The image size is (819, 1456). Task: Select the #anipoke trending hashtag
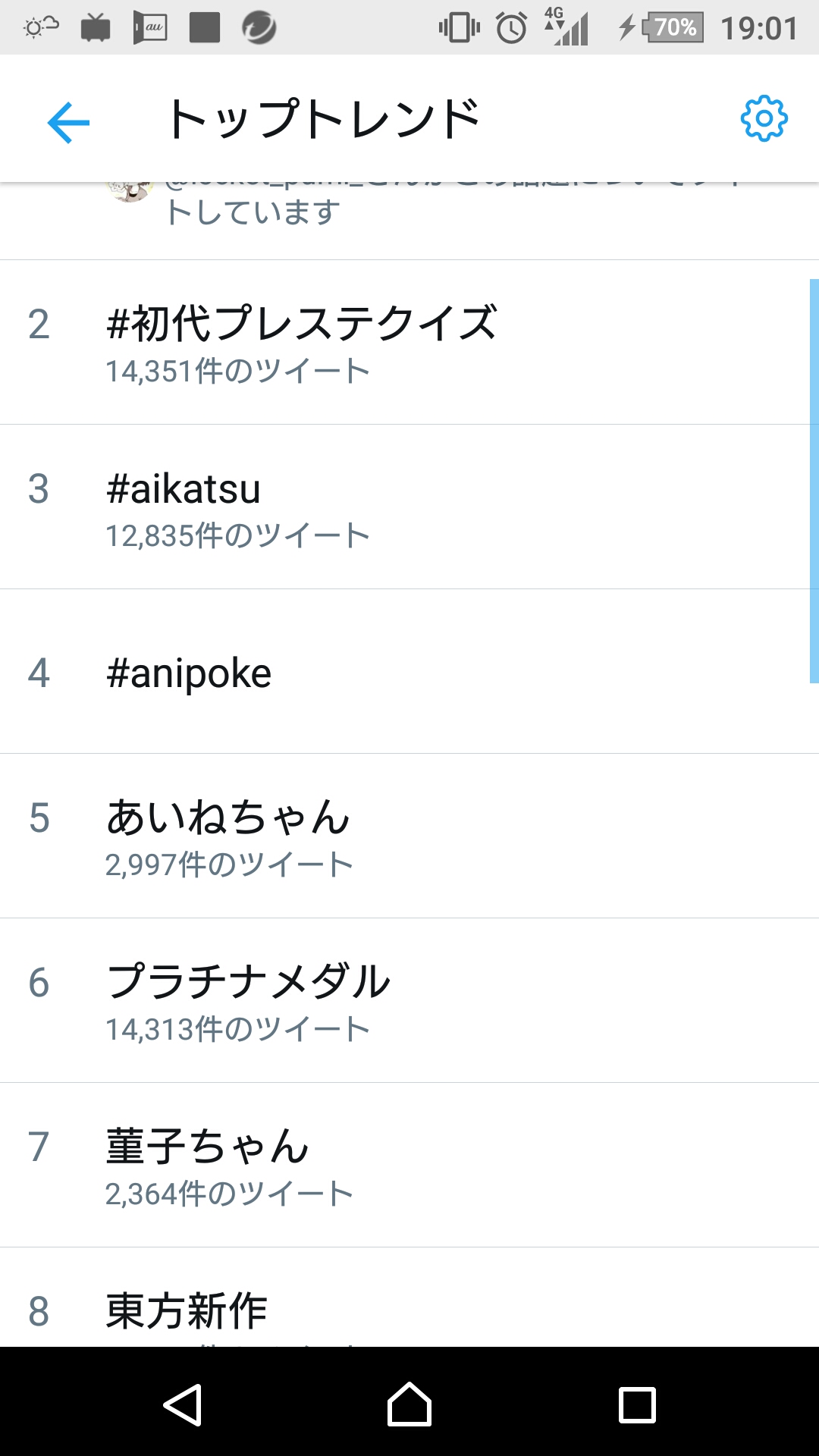pos(189,673)
